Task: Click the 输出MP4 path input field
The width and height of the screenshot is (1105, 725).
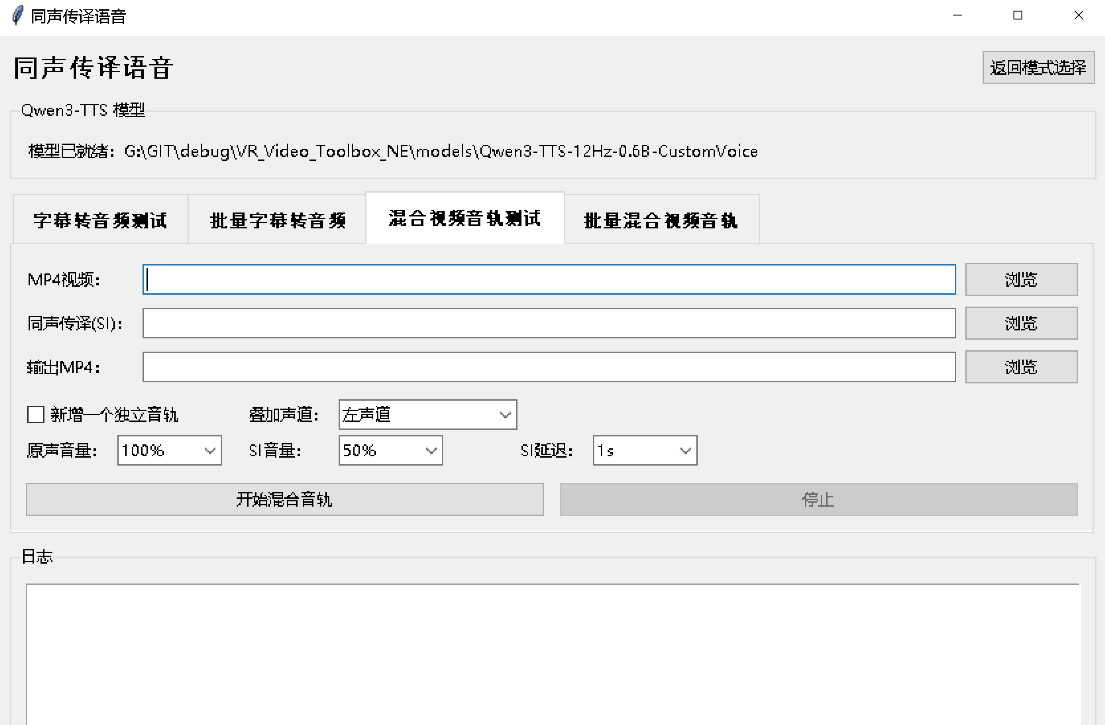Action: click(x=549, y=367)
